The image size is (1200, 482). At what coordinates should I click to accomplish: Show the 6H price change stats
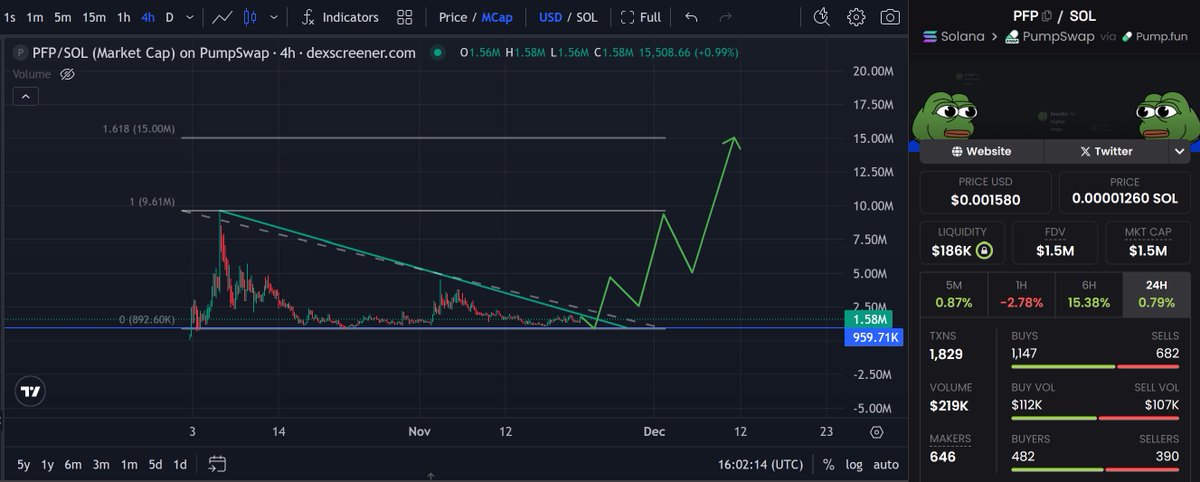pos(1088,293)
